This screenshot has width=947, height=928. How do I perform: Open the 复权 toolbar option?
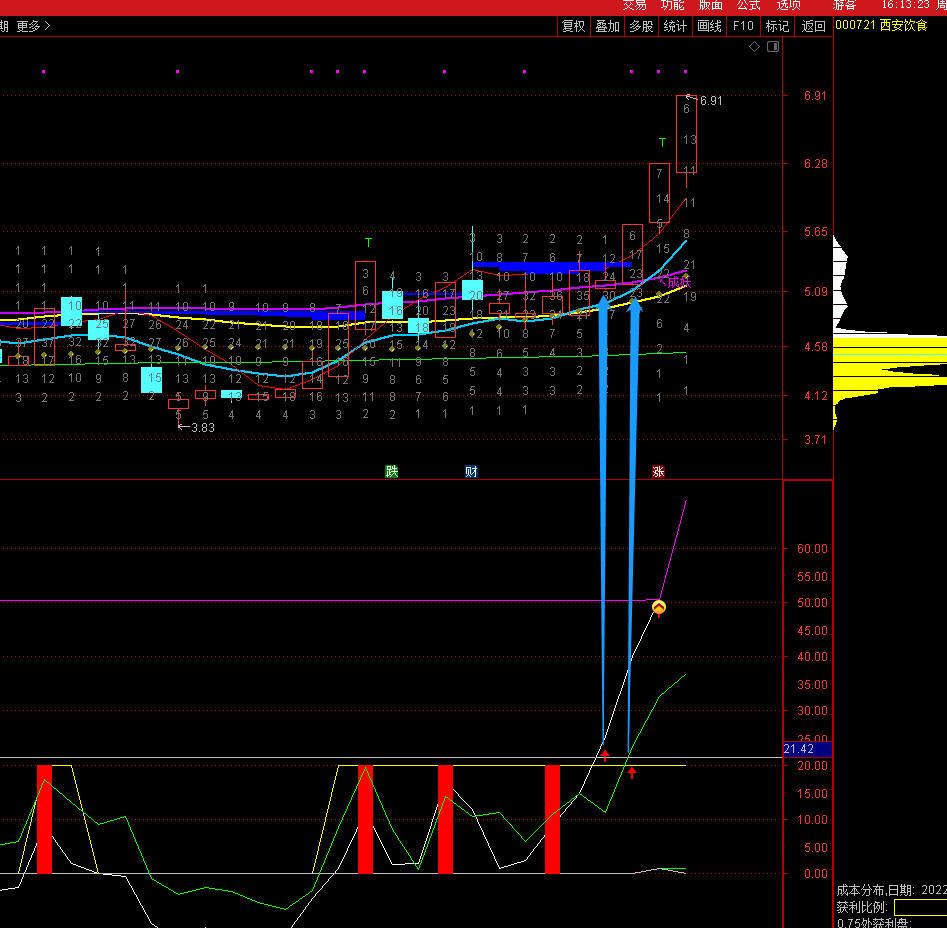(x=573, y=26)
